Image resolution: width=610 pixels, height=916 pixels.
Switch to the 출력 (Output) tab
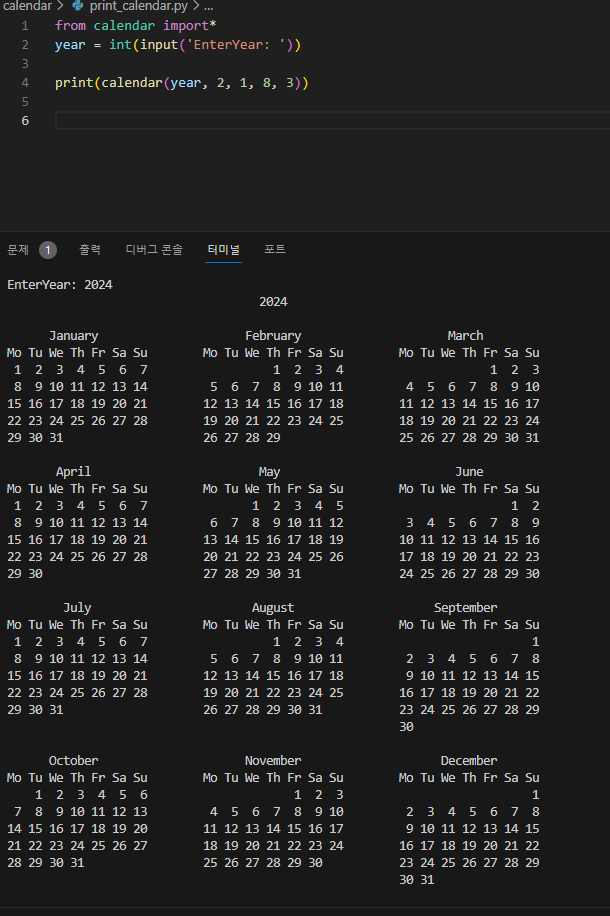[90, 250]
